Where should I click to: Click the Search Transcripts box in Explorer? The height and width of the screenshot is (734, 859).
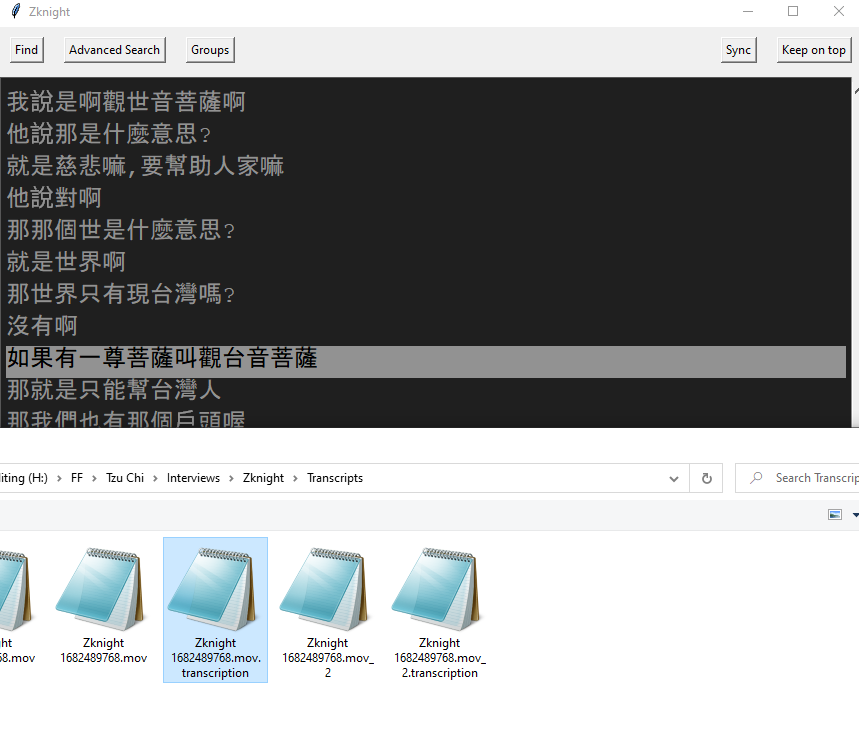pos(800,478)
